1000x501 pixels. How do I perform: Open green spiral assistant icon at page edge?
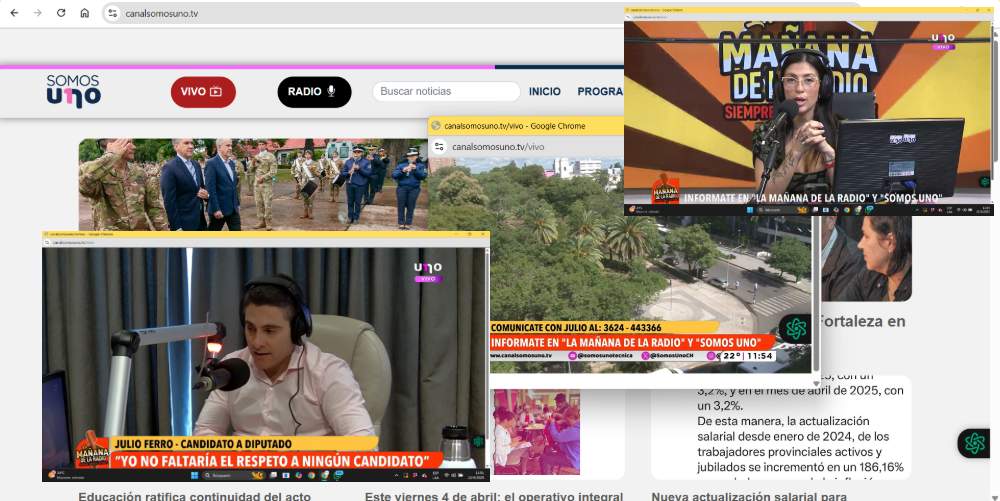click(x=974, y=443)
